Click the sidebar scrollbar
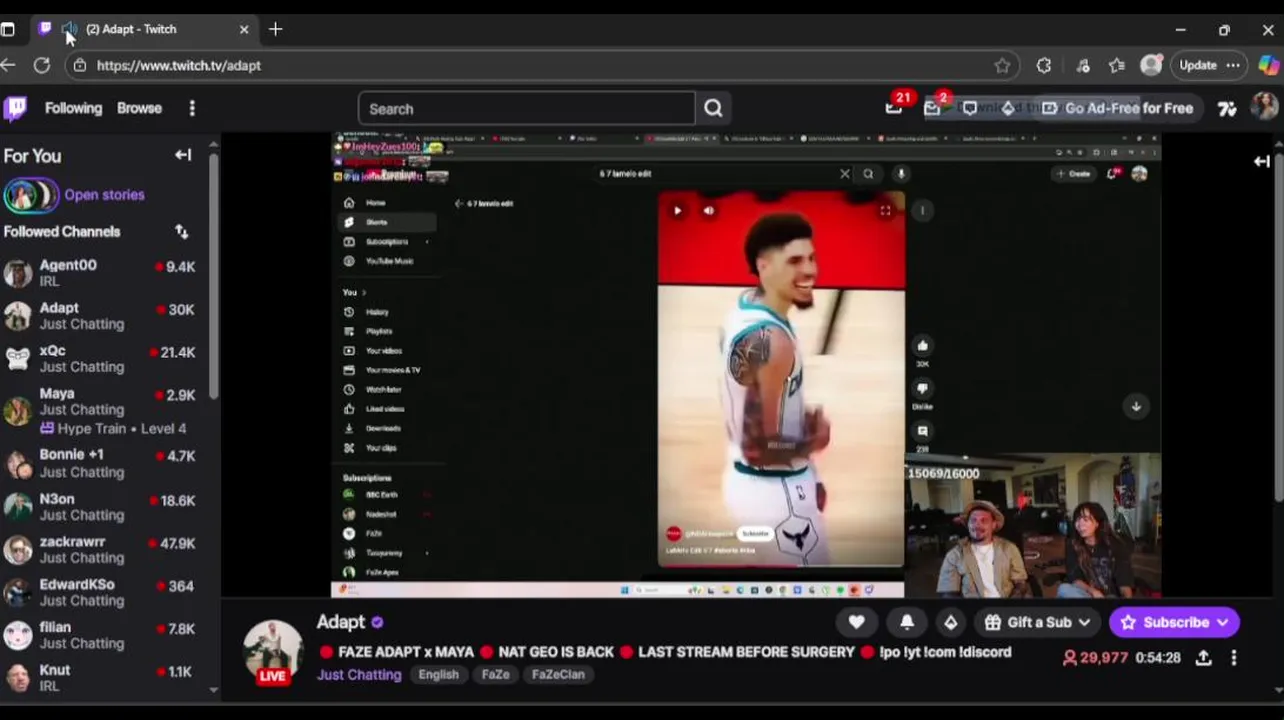This screenshot has width=1284, height=720. (x=213, y=275)
